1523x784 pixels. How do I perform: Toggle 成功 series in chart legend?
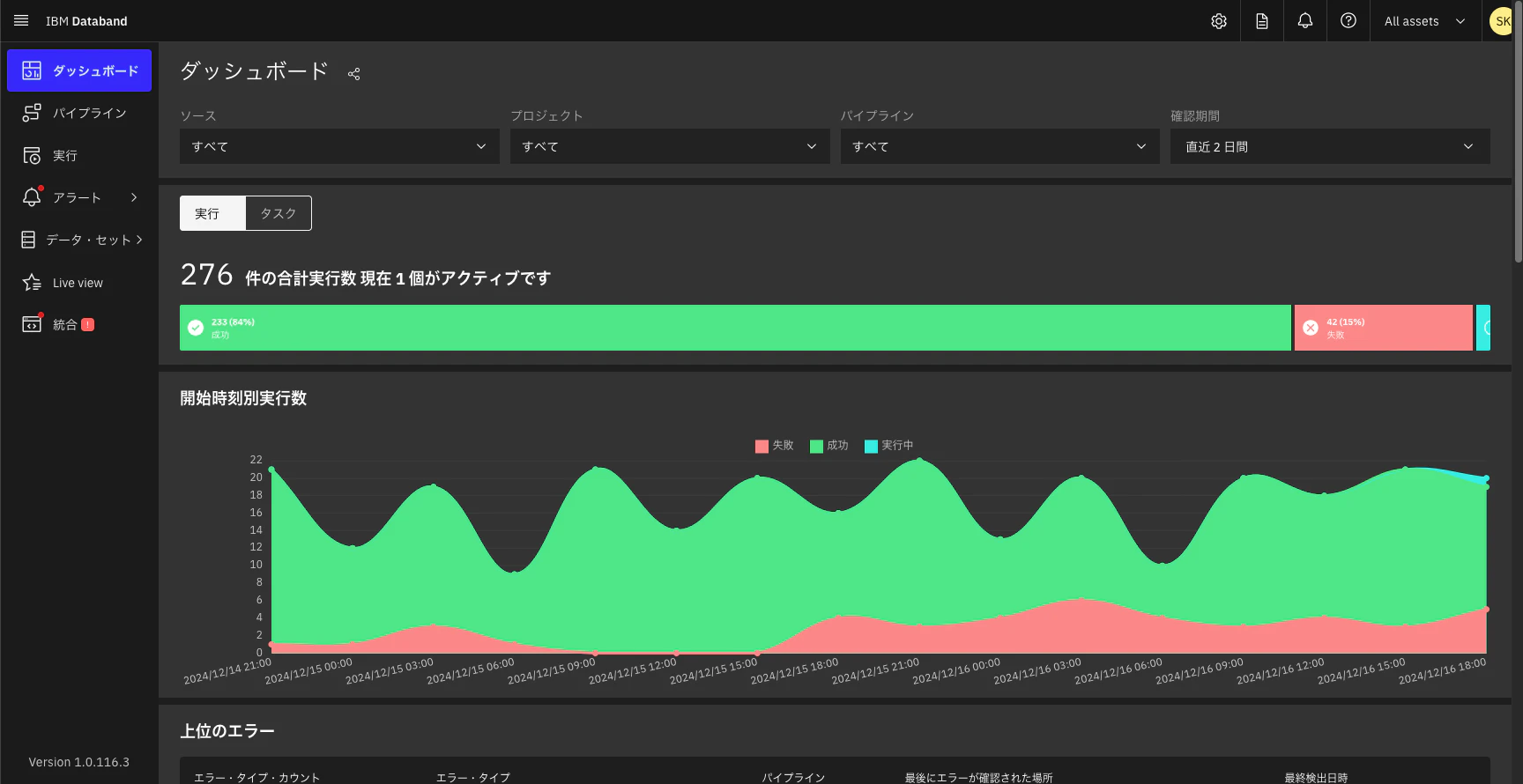829,446
